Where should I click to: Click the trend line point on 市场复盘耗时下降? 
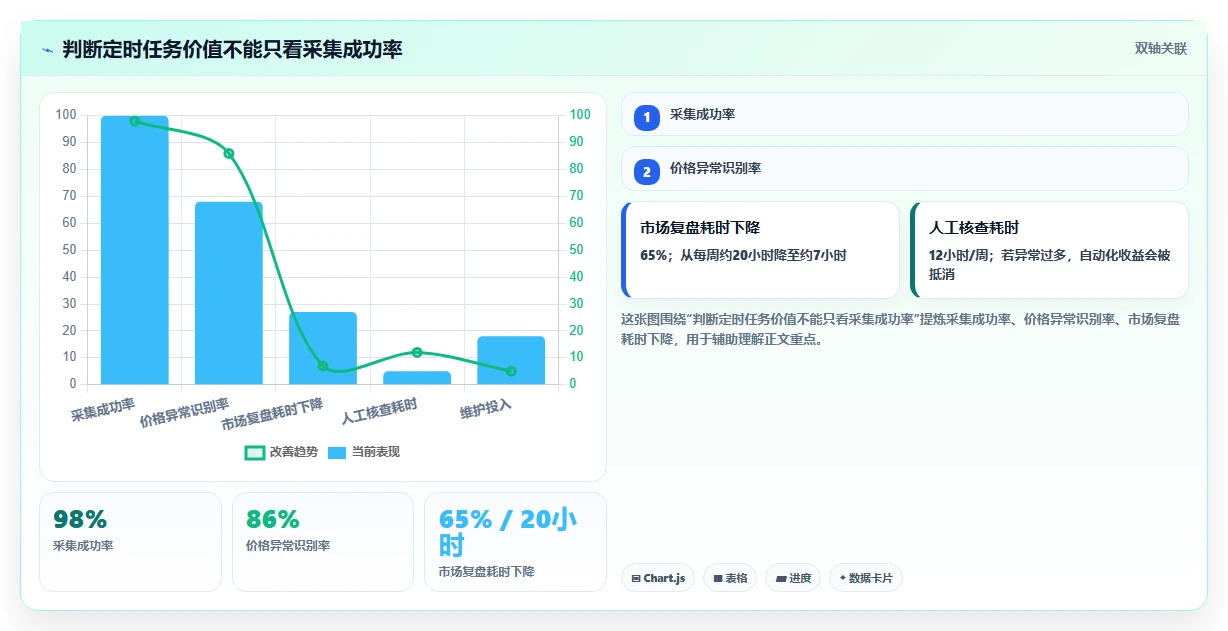(323, 366)
